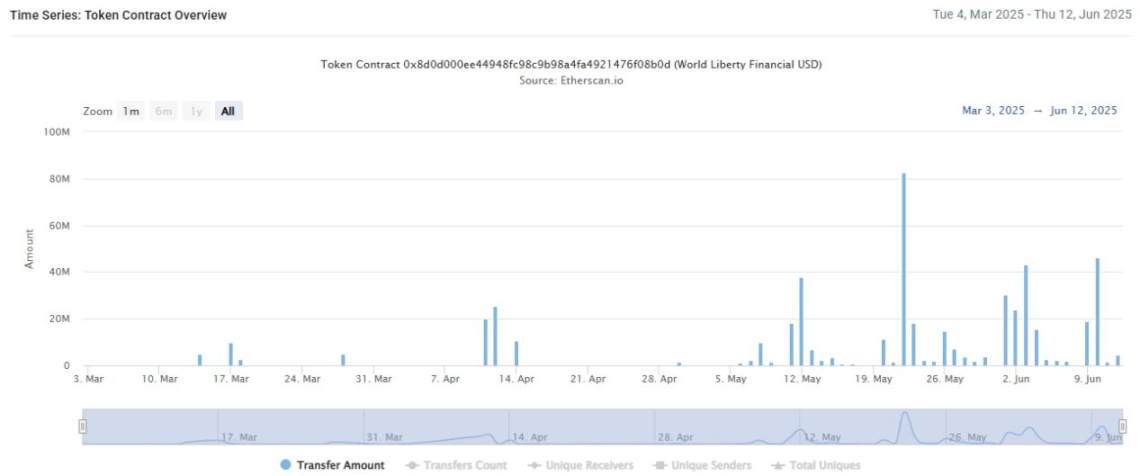Toggle the Transfer Amount legend series
Viewport: 1140px width, 476px height.
click(x=332, y=465)
